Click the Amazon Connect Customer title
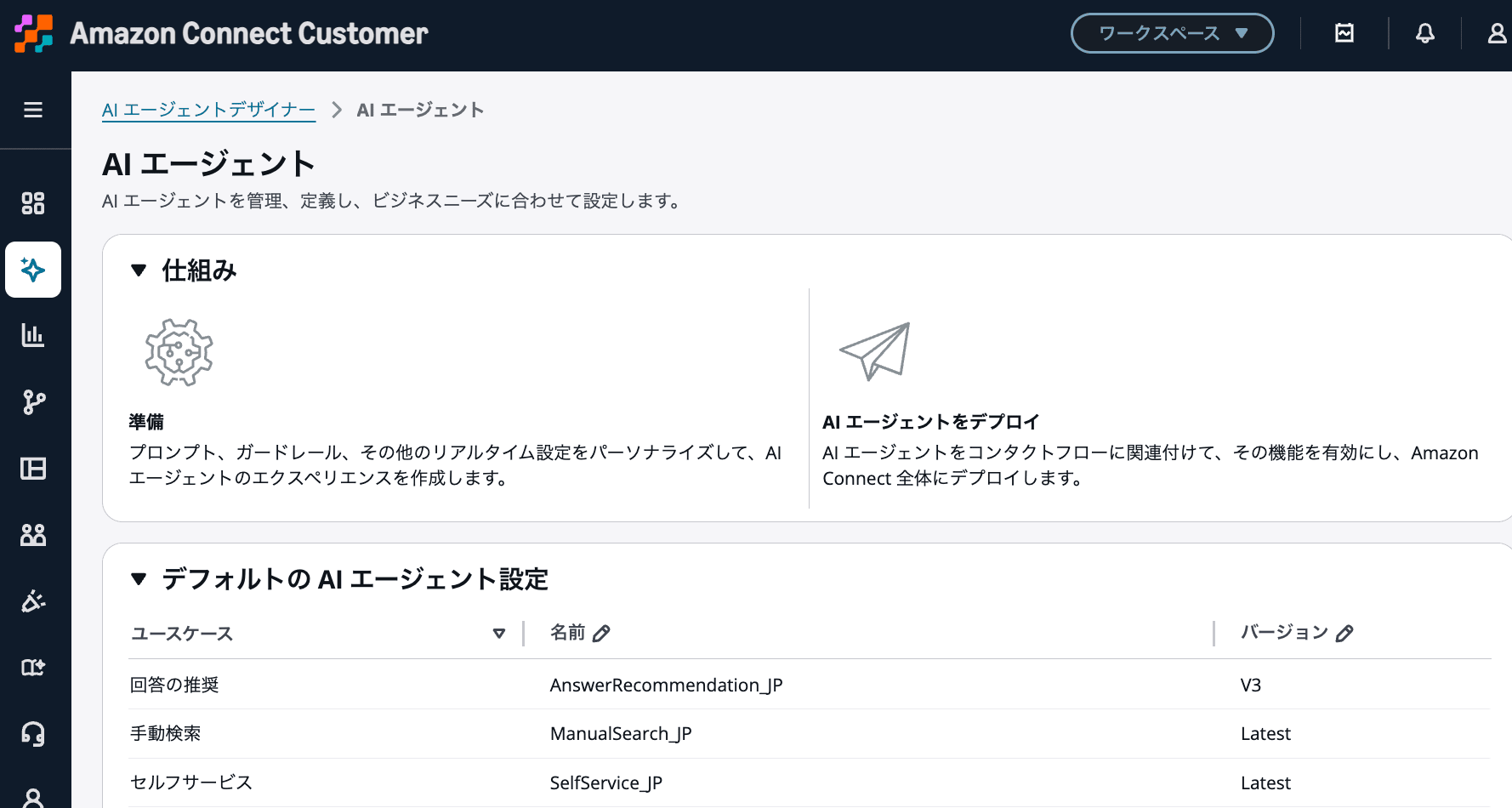Screen dimensions: 1512x808 coord(248,33)
